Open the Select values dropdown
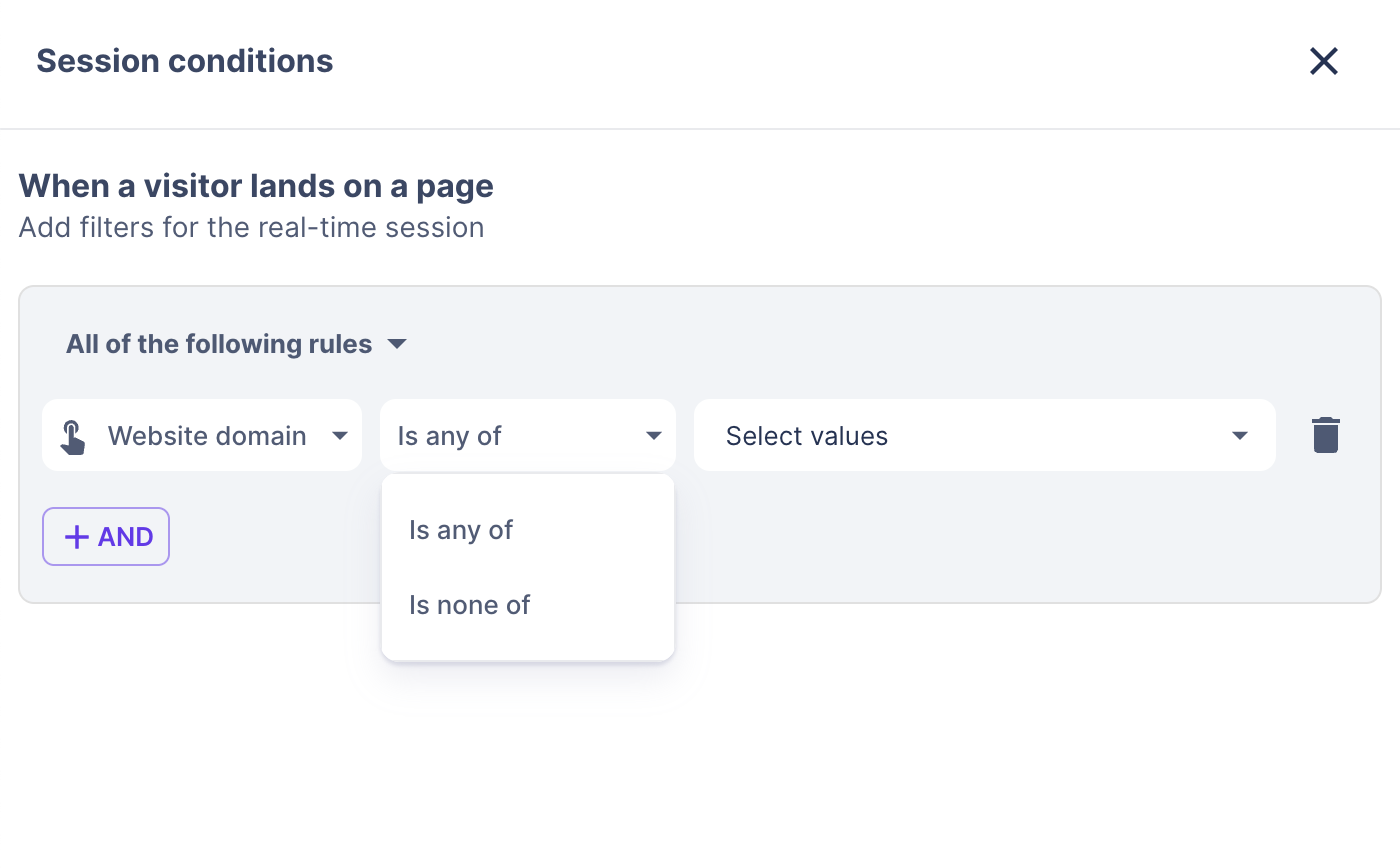1400x868 pixels. click(984, 436)
